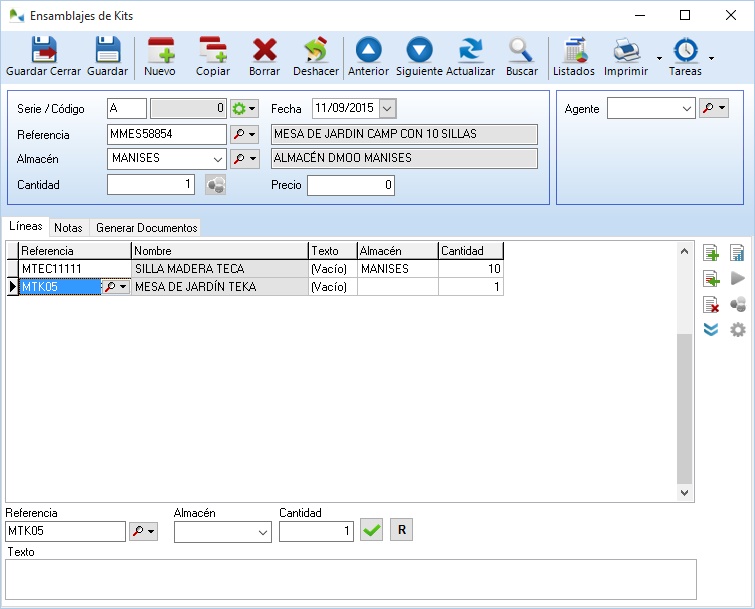Switch to the Notas tab
Image resolution: width=755 pixels, height=609 pixels.
click(x=68, y=228)
